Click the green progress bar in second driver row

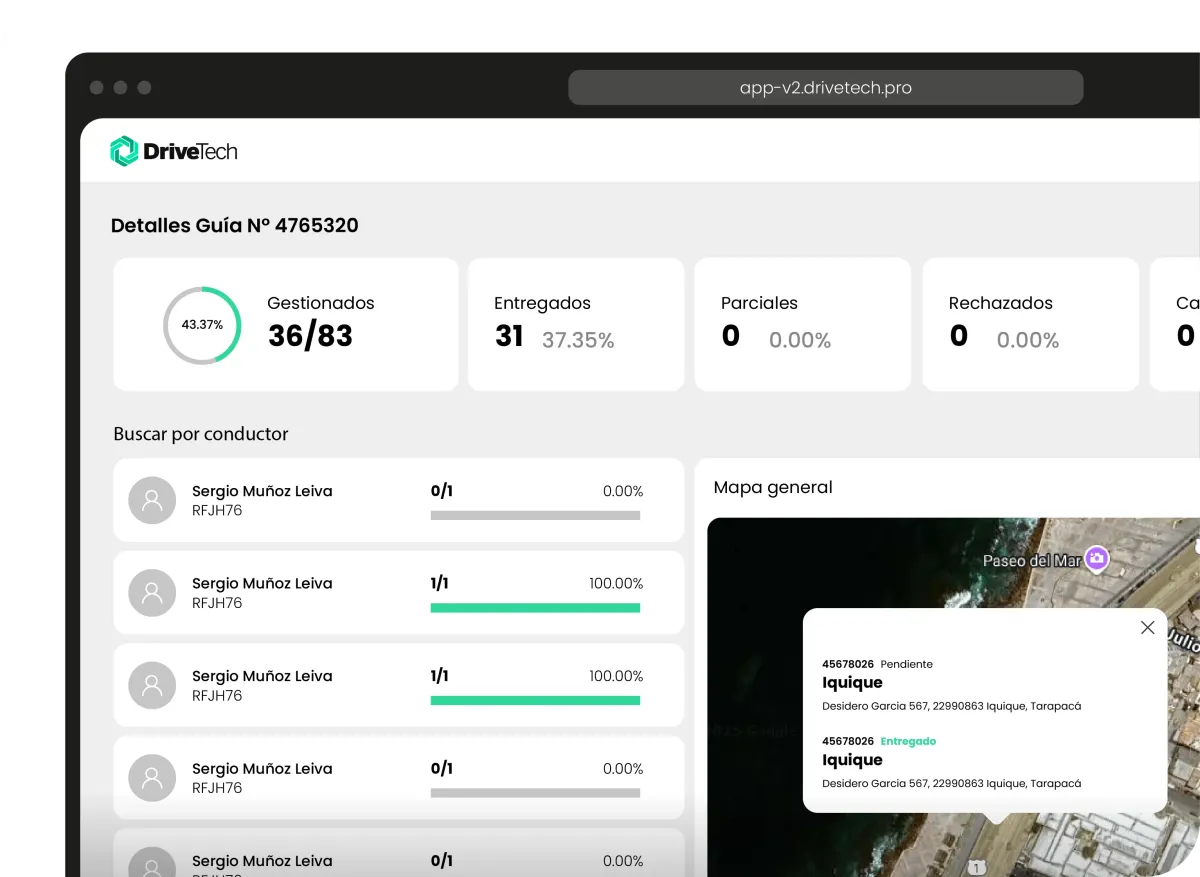click(x=535, y=608)
